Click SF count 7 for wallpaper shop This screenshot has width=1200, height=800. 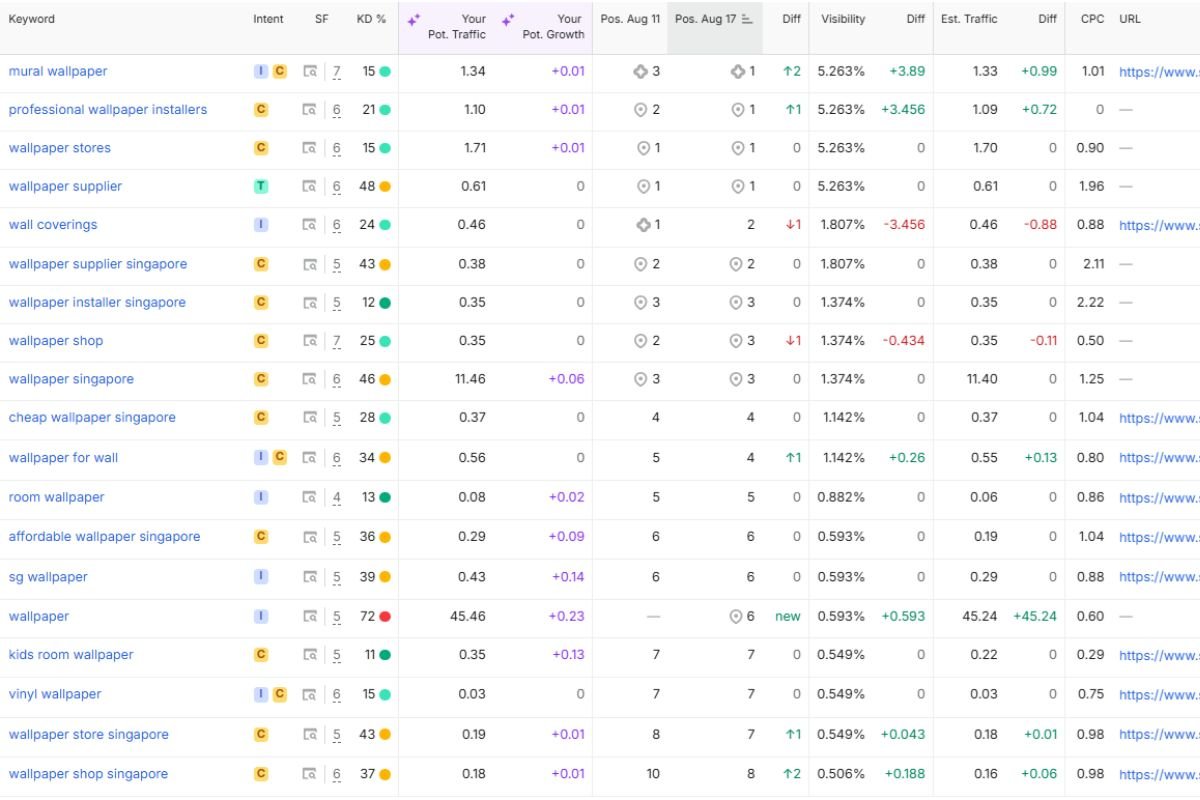click(337, 341)
